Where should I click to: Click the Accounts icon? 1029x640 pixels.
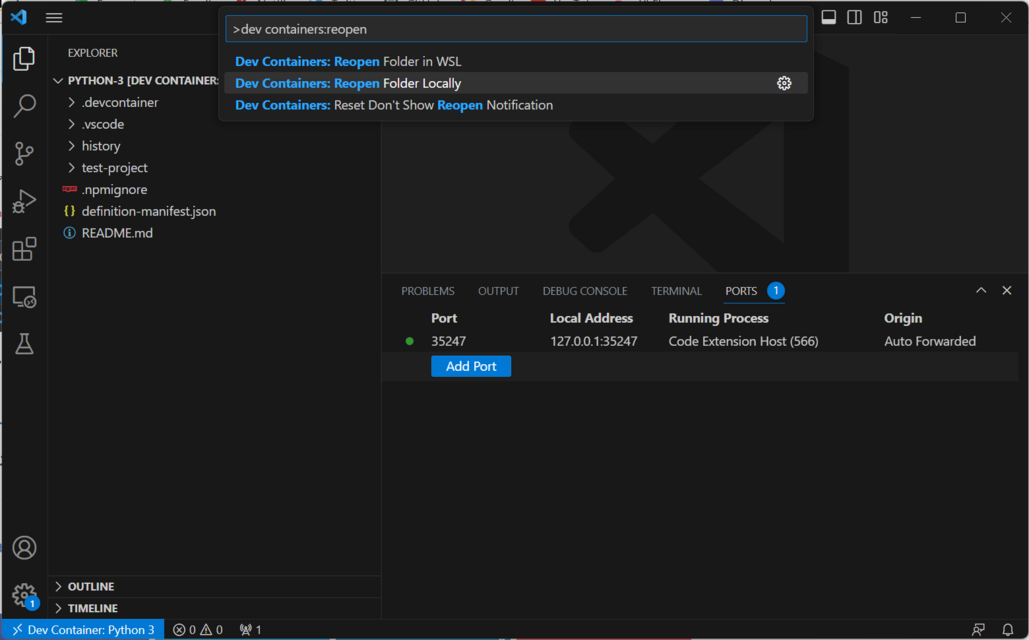(x=24, y=548)
